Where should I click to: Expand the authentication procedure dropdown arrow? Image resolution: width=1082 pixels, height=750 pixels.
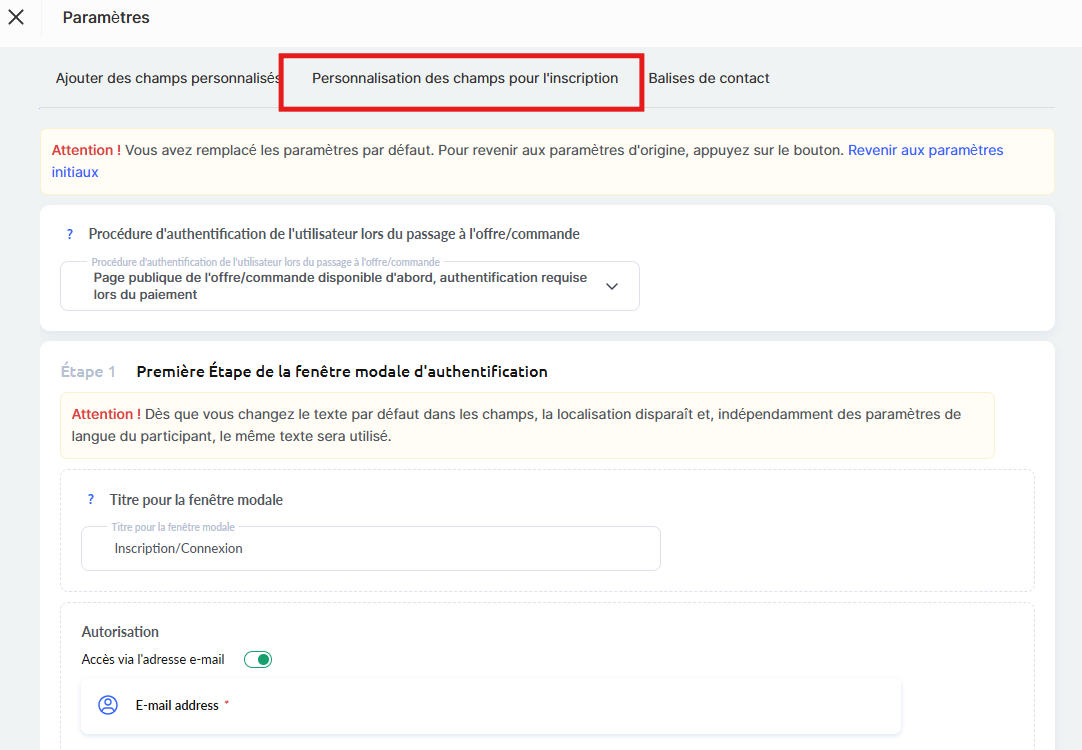[612, 286]
